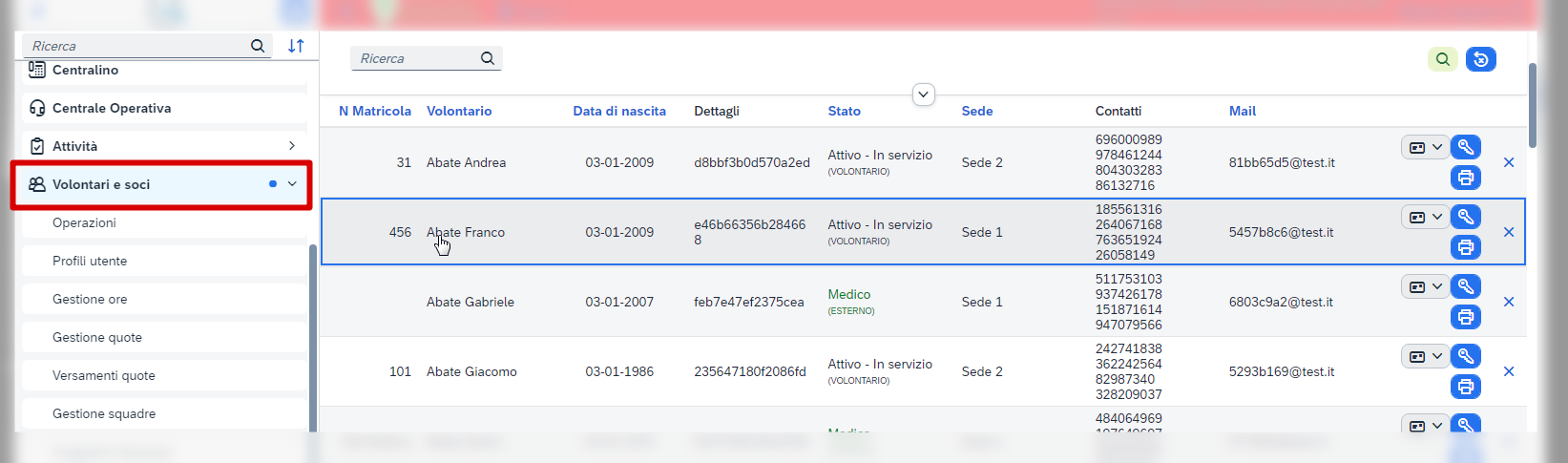Open Gestione ore submenu item
The width and height of the screenshot is (1568, 463).
click(x=90, y=299)
